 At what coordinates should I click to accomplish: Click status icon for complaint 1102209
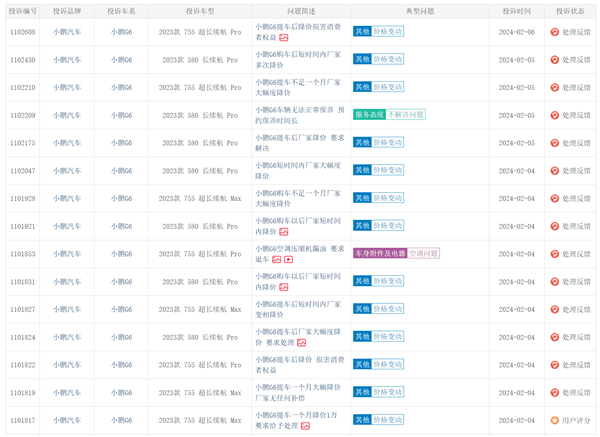click(555, 115)
